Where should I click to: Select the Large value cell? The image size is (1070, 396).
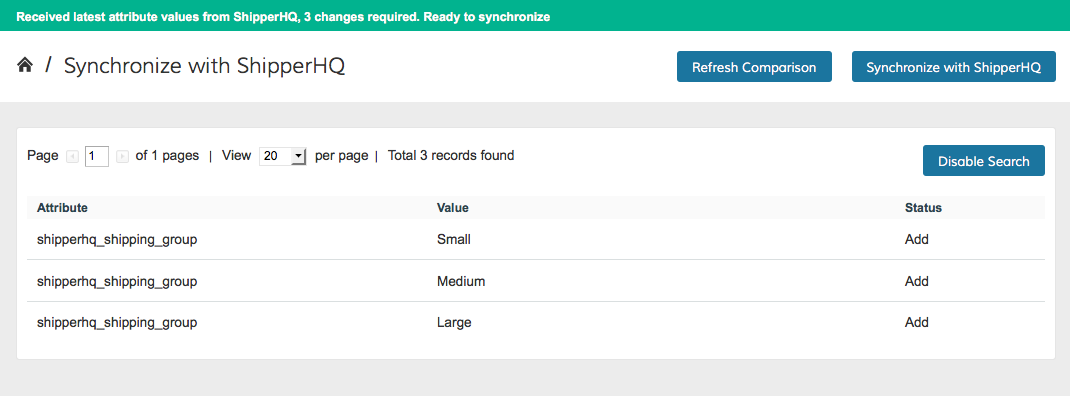(454, 322)
